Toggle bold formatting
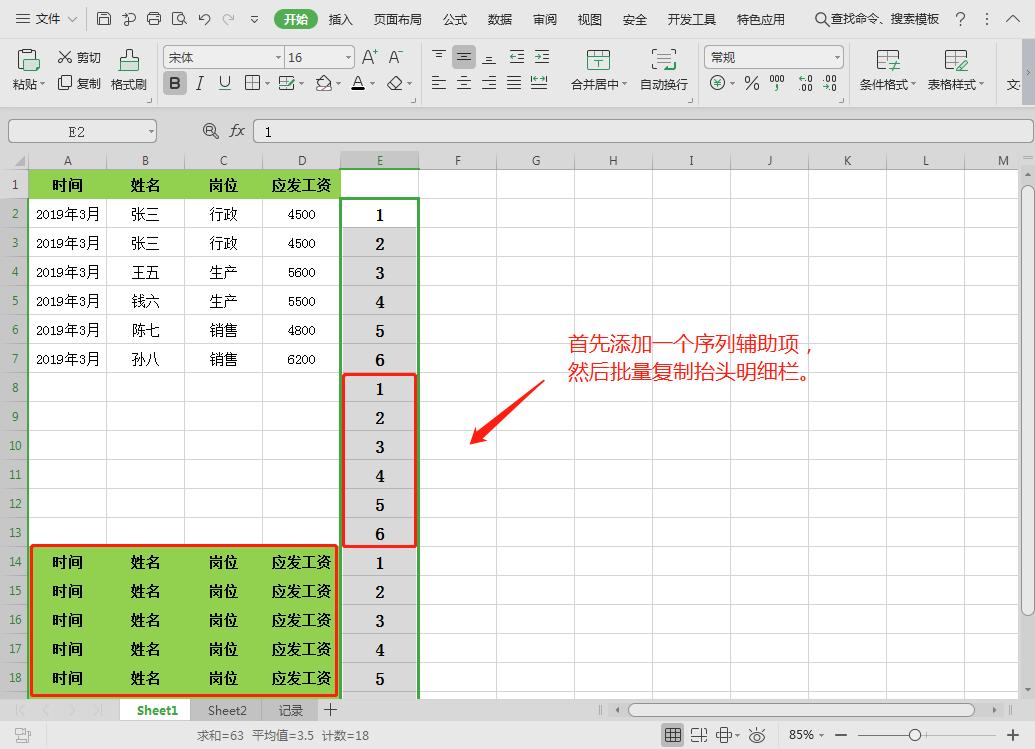The width and height of the screenshot is (1035, 749). click(x=175, y=84)
